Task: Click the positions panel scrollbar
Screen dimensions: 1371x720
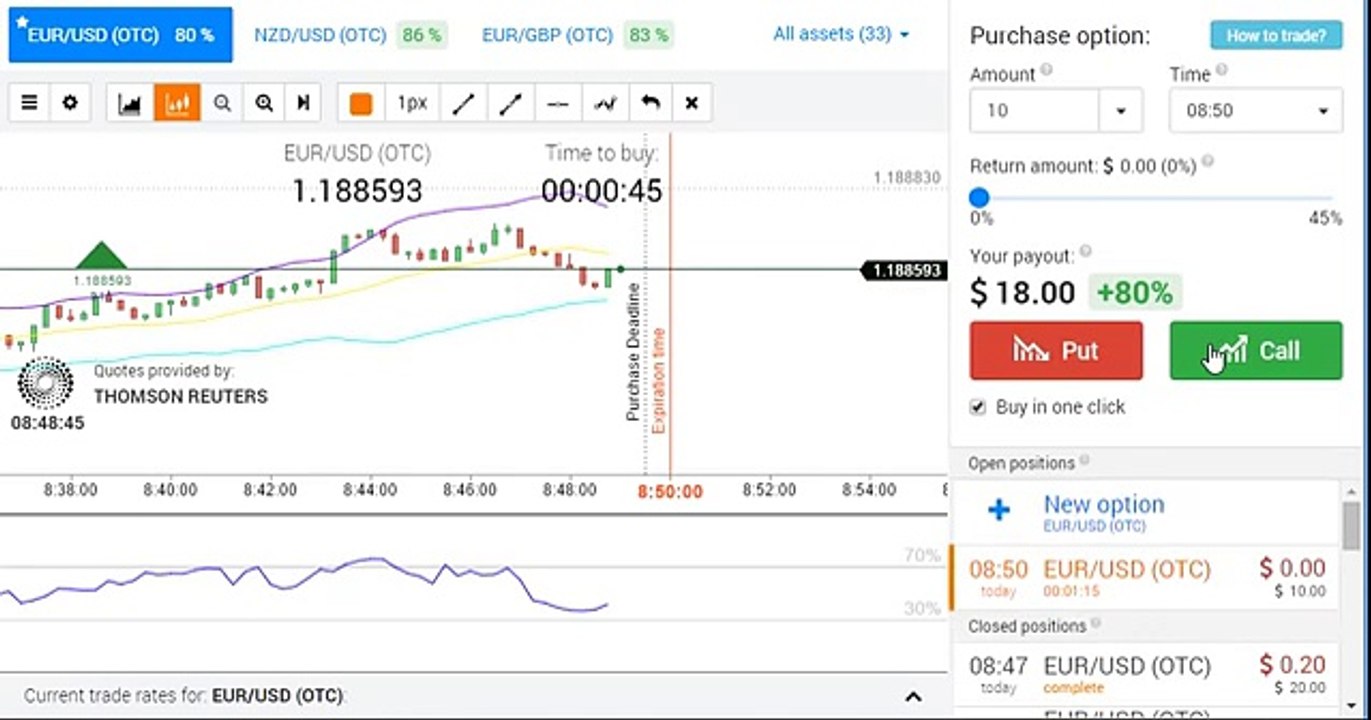Action: click(x=1351, y=525)
